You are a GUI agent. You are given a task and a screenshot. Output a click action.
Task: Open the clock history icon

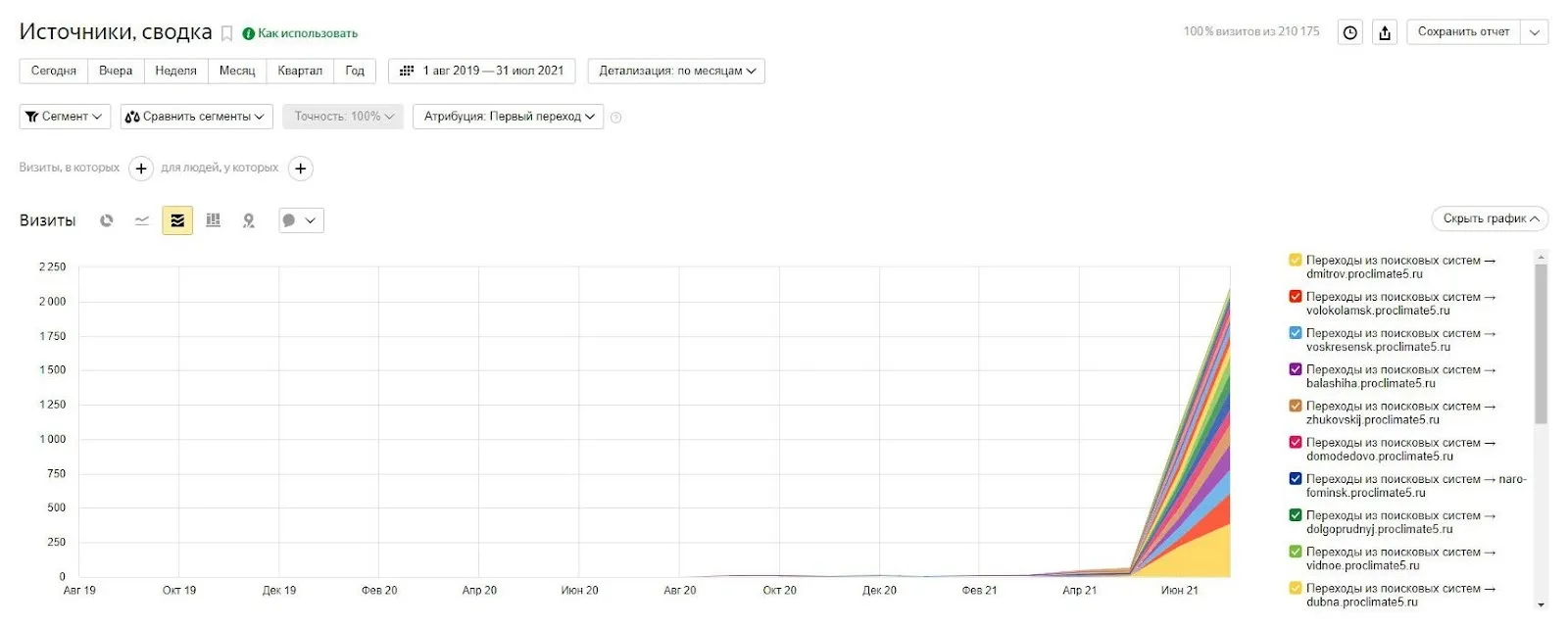(1350, 32)
